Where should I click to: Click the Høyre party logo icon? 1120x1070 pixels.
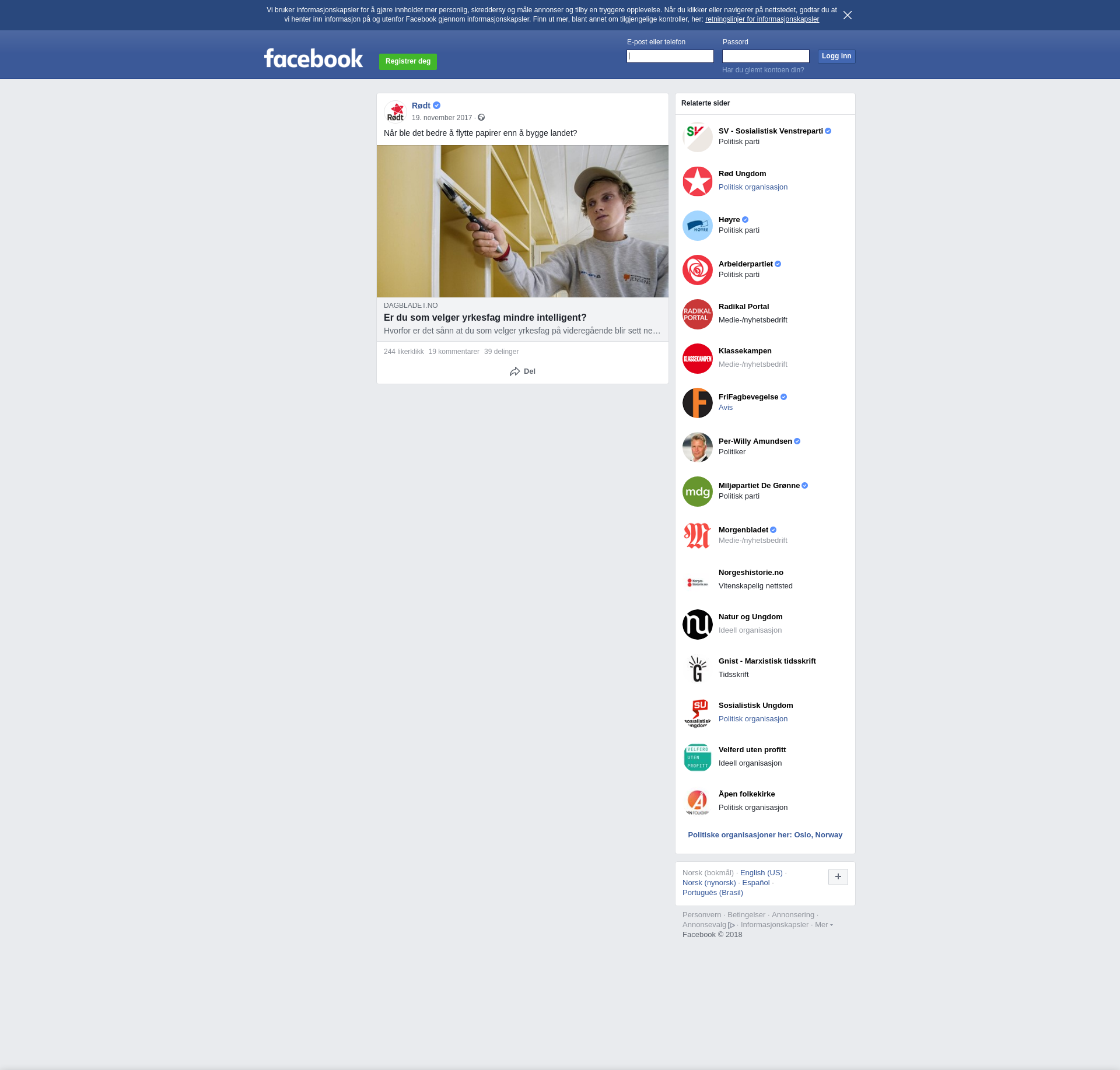[697, 226]
